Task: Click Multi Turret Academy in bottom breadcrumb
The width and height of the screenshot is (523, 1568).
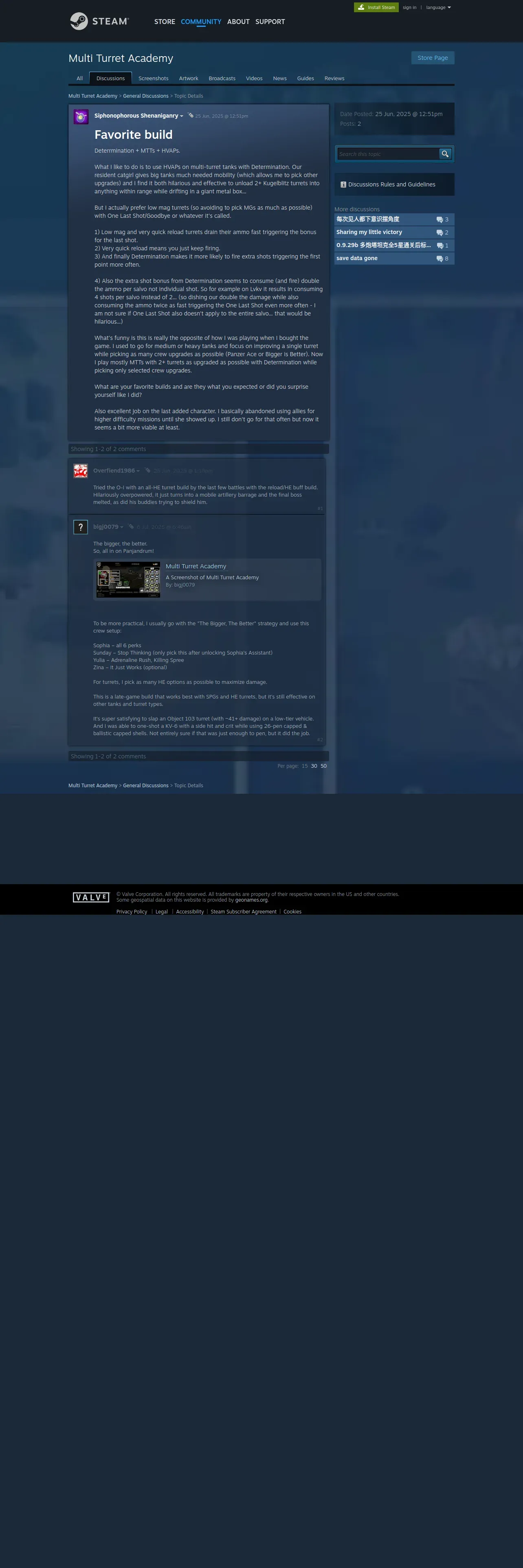Action: (92, 786)
